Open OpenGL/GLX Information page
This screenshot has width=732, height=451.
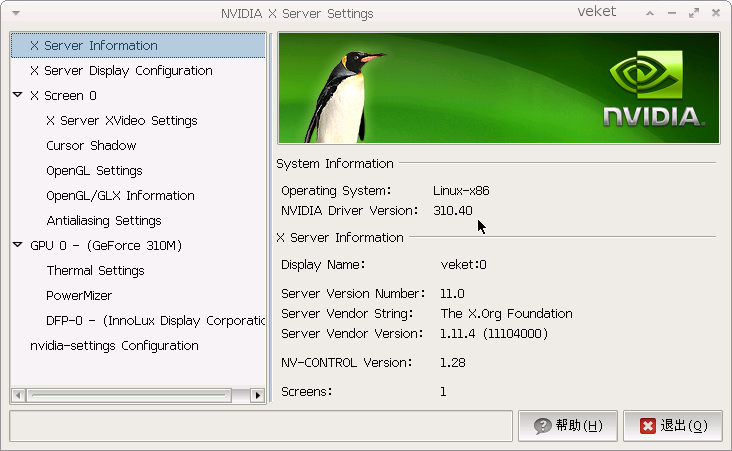click(120, 196)
